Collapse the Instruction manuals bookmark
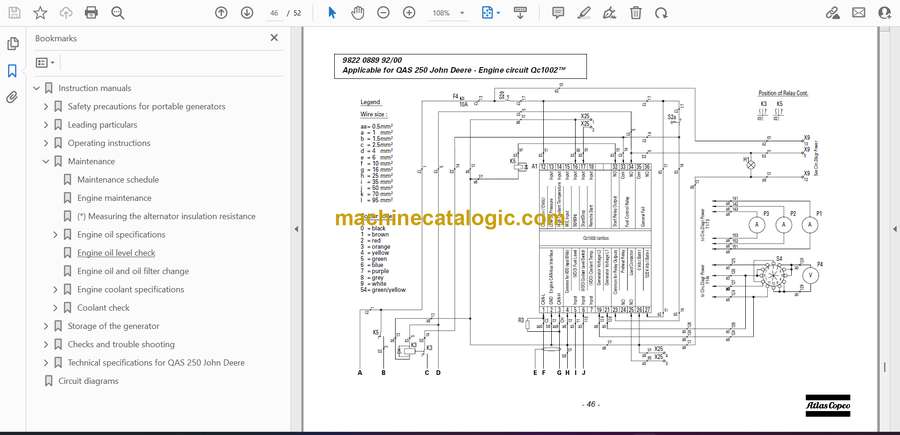900x435 pixels. tap(36, 88)
